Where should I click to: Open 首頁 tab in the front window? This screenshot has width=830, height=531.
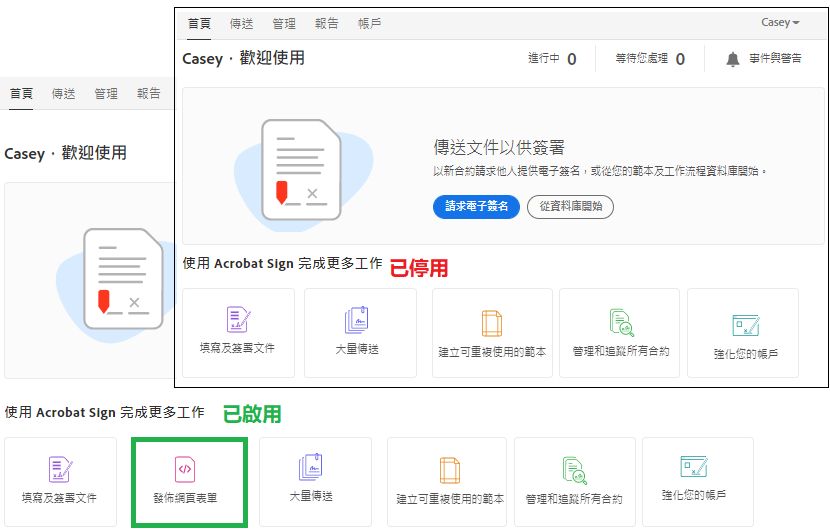[x=199, y=23]
